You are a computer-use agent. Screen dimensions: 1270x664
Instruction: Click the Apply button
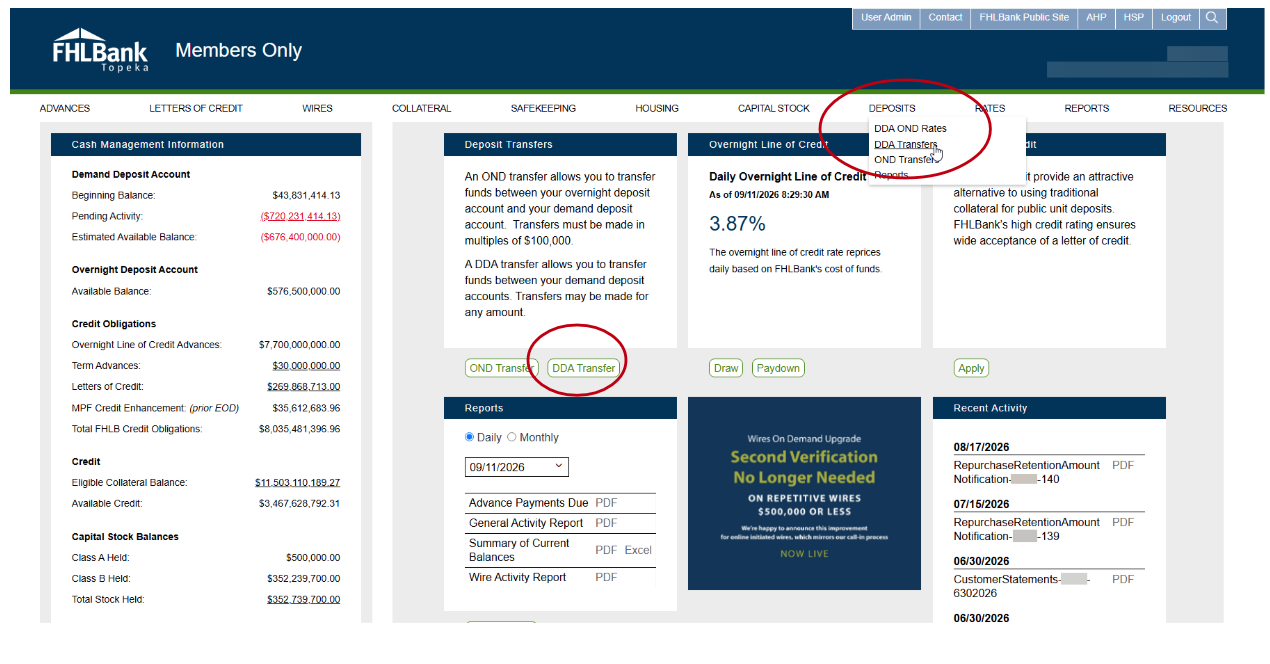click(x=972, y=368)
